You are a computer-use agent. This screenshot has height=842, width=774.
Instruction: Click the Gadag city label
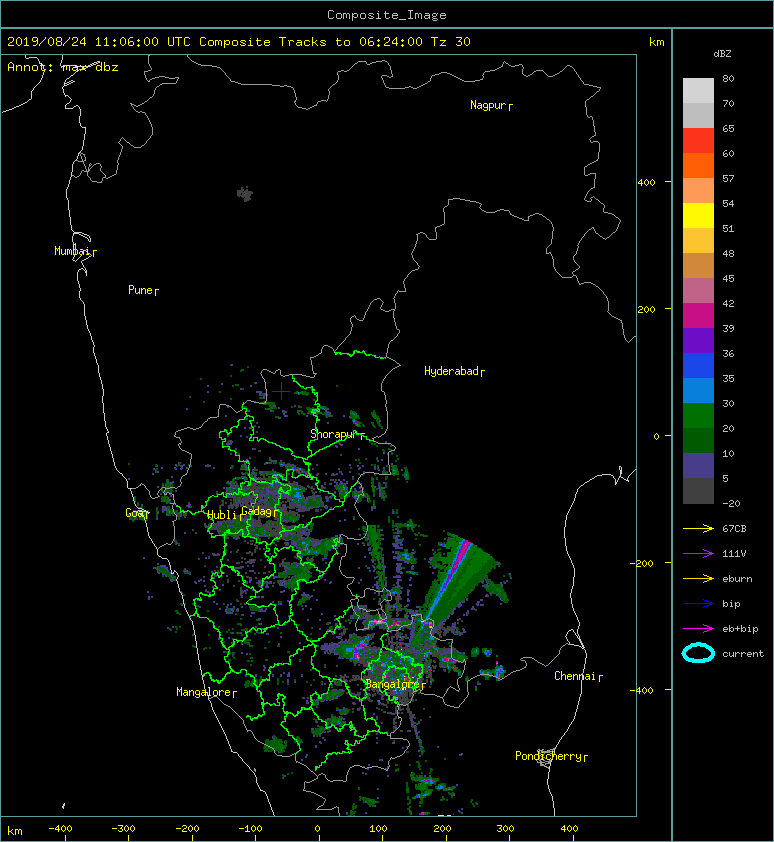[x=257, y=511]
